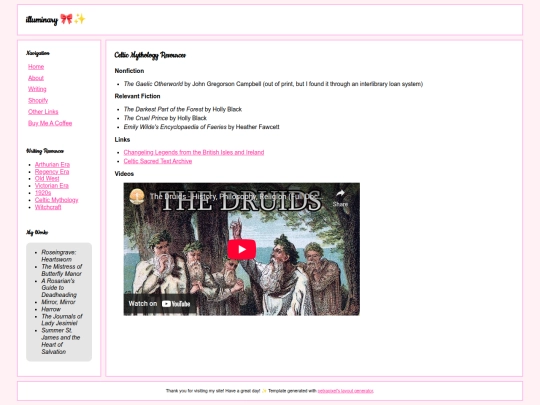540x405 pixels.
Task: Click 'Mirror, Mirror' in My Works
Action: point(58,302)
